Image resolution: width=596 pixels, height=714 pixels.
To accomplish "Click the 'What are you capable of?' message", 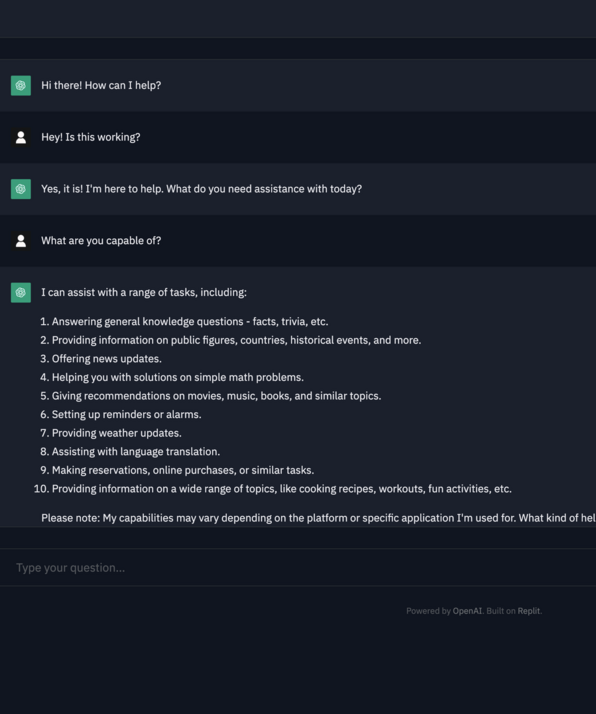I will pyautogui.click(x=101, y=241).
